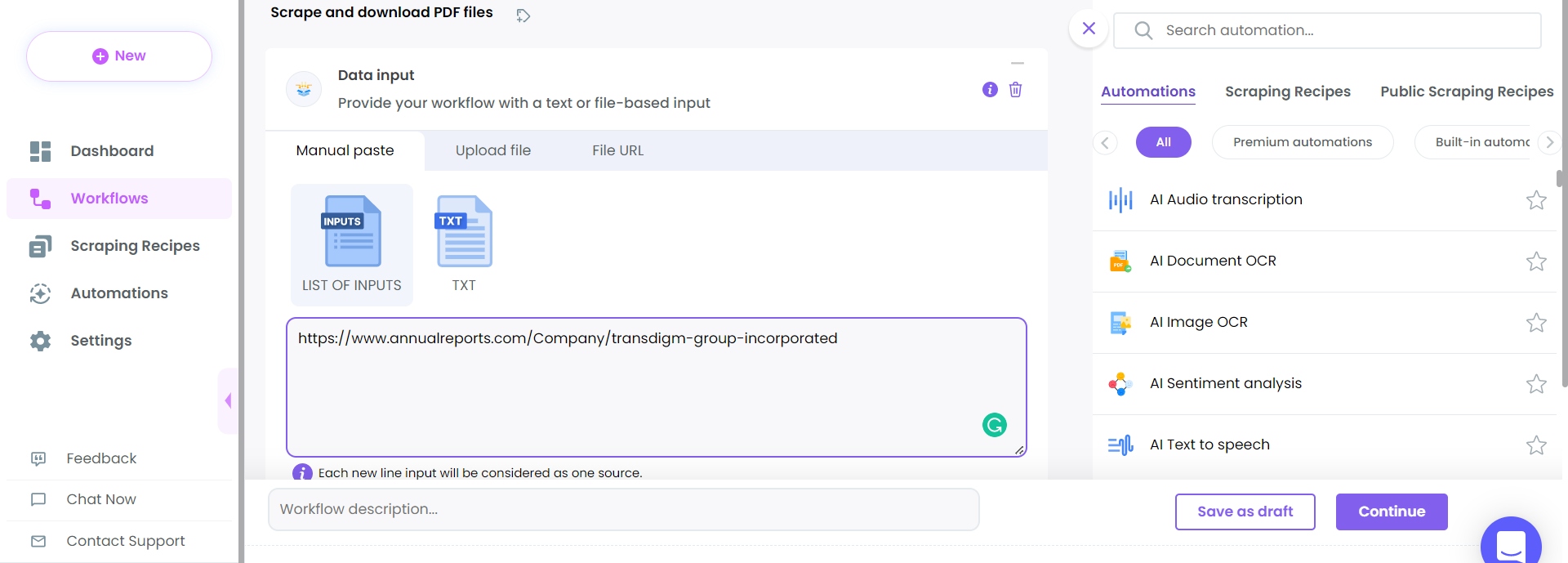Viewport: 1568px width, 563px height.
Task: Collapse the left sidebar with the arrow
Action: click(228, 400)
